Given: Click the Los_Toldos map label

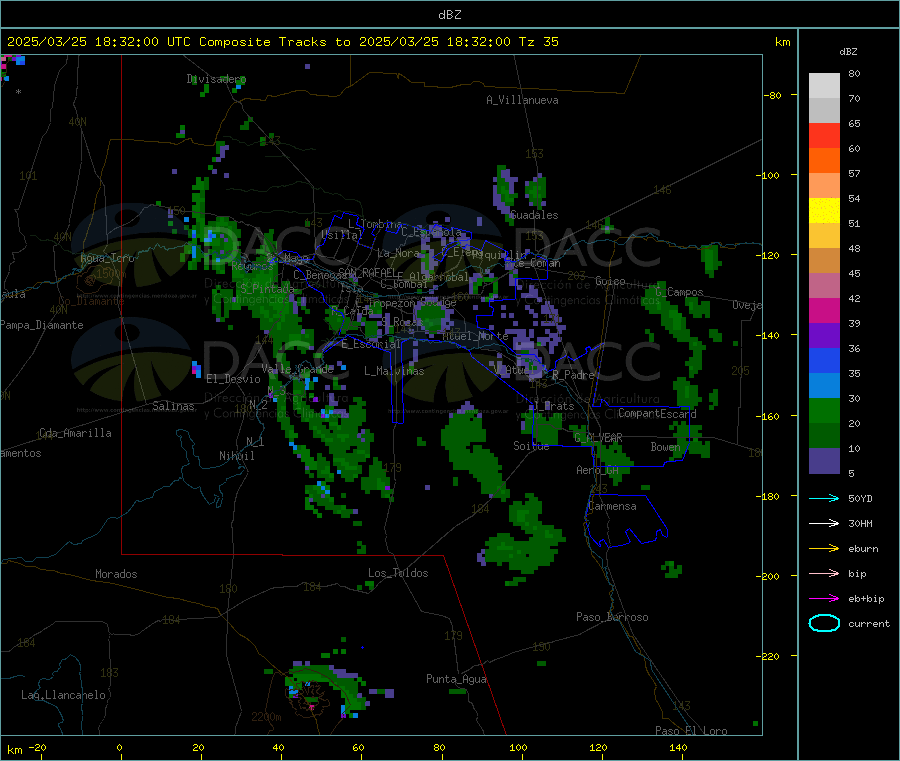Looking at the screenshot, I should tap(398, 573).
